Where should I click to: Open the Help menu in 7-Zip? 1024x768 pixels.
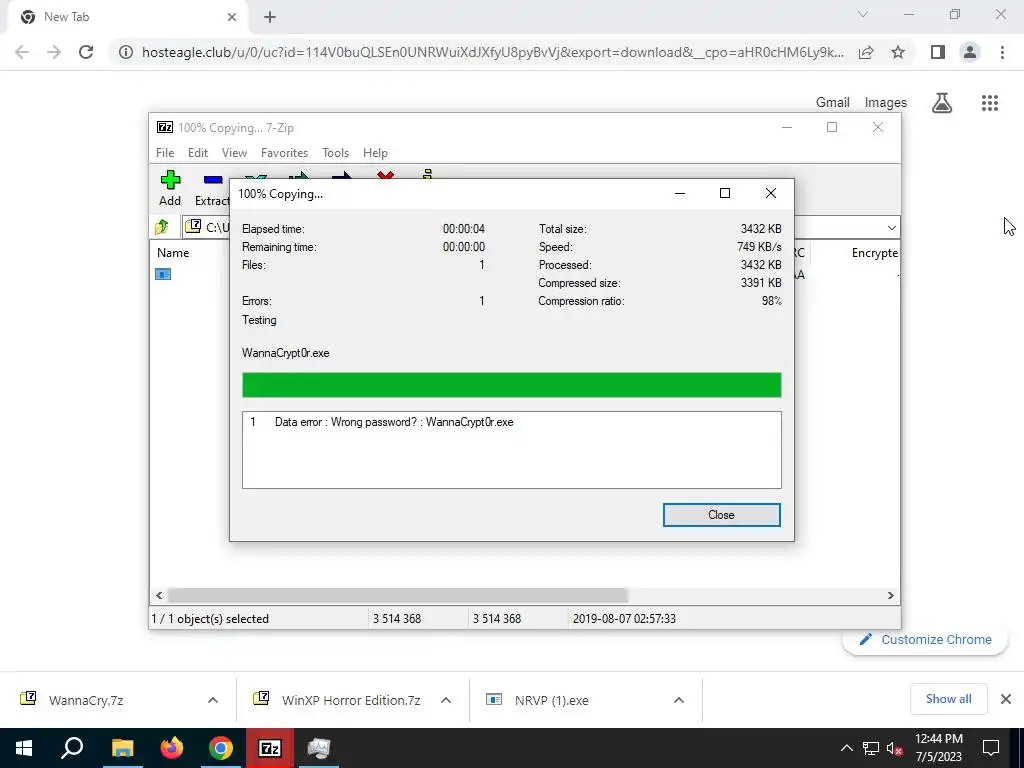click(x=375, y=153)
